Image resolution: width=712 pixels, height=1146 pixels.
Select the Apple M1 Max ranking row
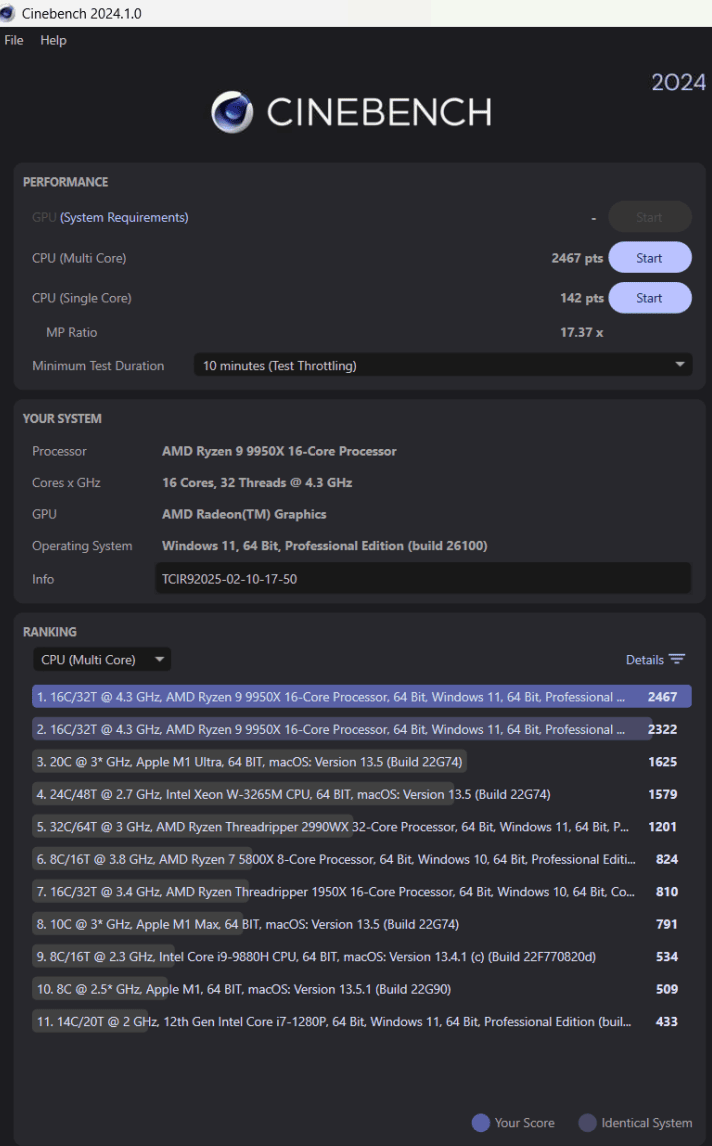(362, 924)
